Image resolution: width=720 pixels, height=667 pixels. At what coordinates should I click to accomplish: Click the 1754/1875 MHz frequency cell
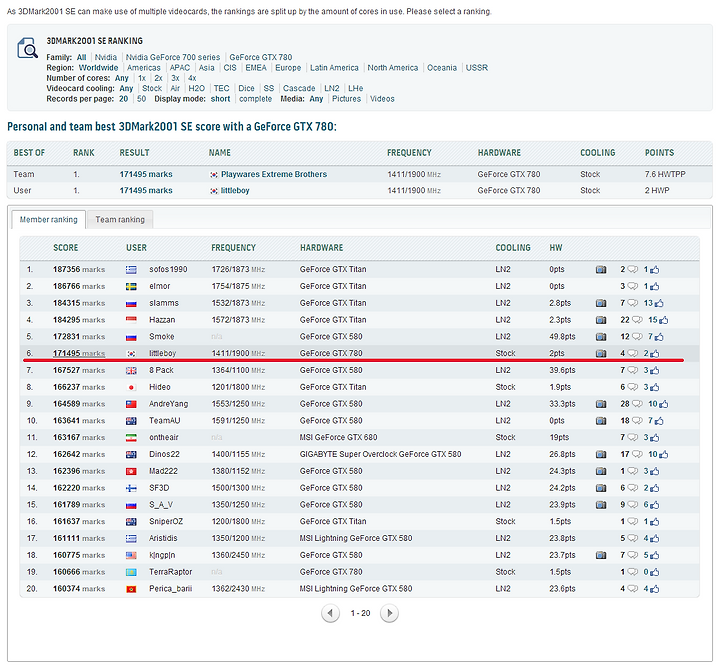pos(238,286)
